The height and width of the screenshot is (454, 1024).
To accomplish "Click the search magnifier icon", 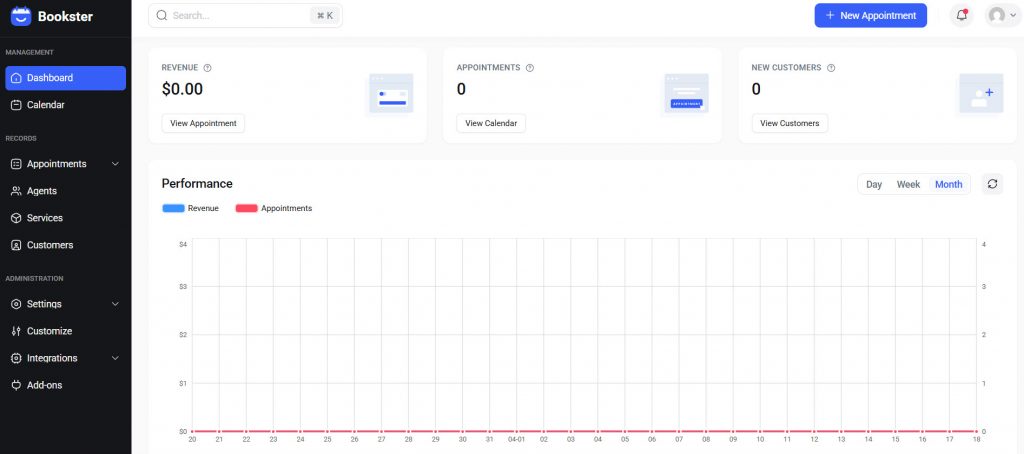I will (162, 16).
